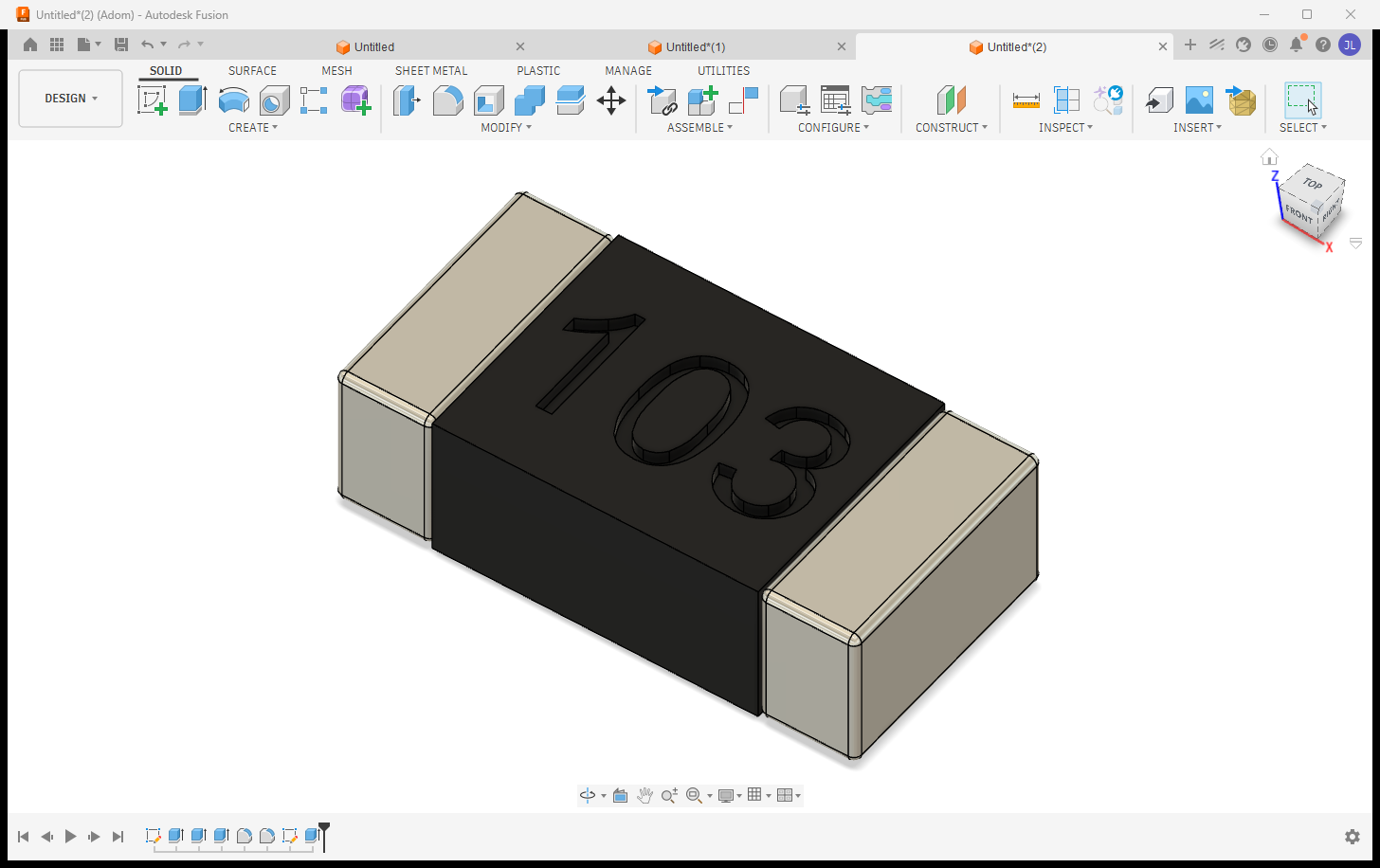Expand the CONSTRUCT menu
The width and height of the screenshot is (1380, 868).
[952, 127]
